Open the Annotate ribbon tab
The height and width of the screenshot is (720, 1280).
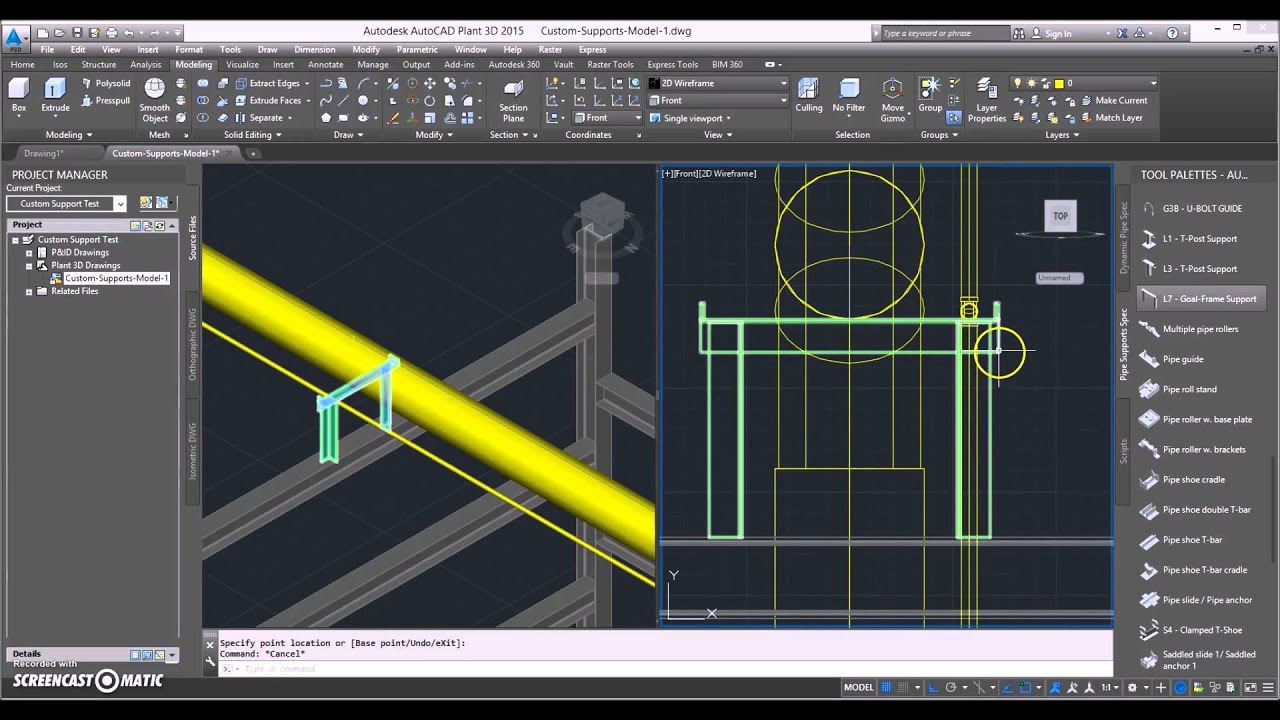tap(325, 64)
